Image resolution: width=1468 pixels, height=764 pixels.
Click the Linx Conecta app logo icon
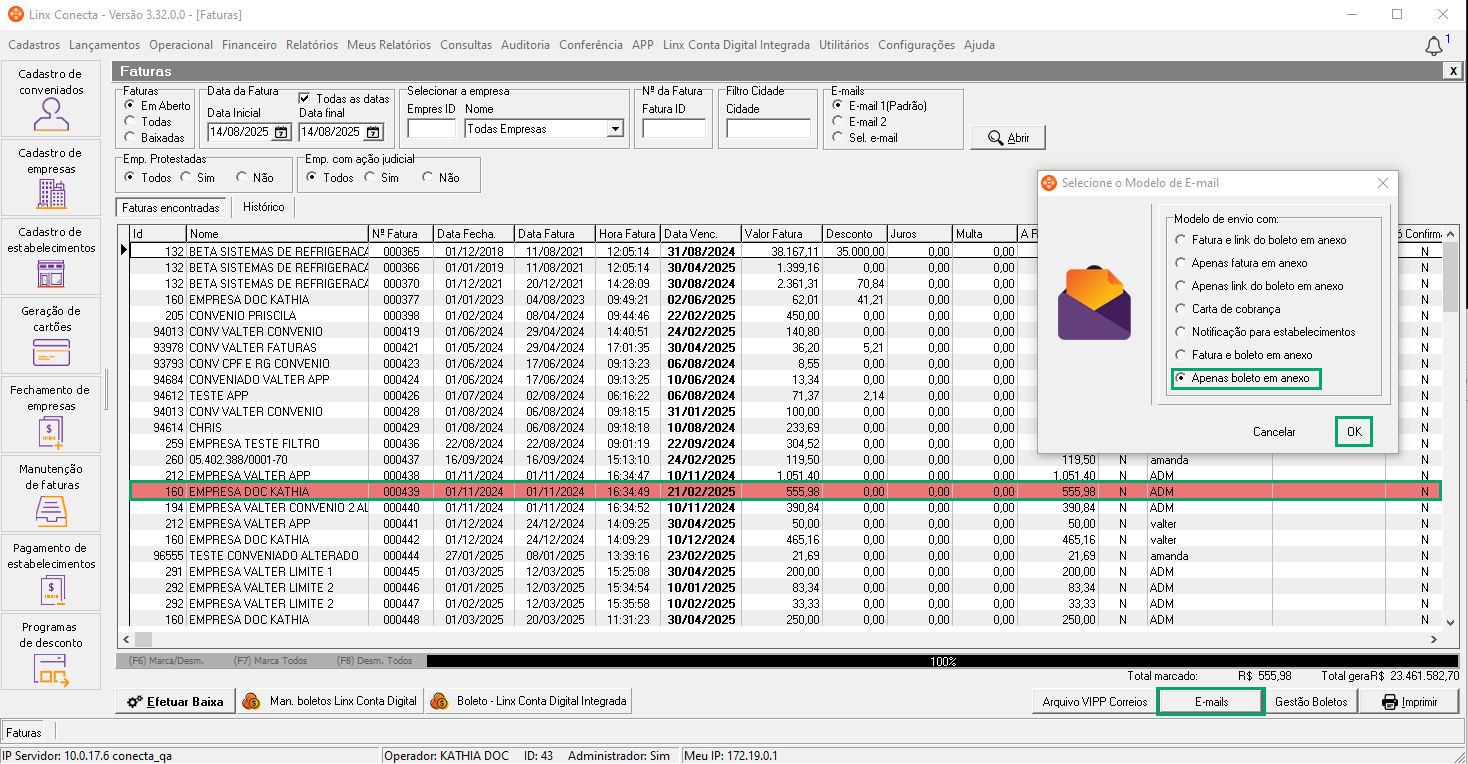pos(14,15)
